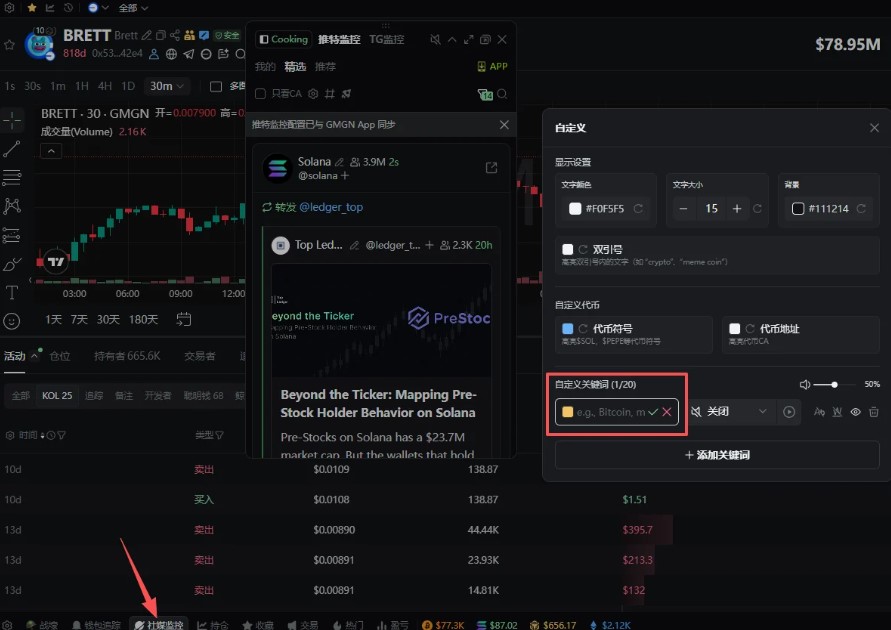Click the rocket icon in monitor filters
This screenshot has height=630, width=891.
pyautogui.click(x=346, y=94)
